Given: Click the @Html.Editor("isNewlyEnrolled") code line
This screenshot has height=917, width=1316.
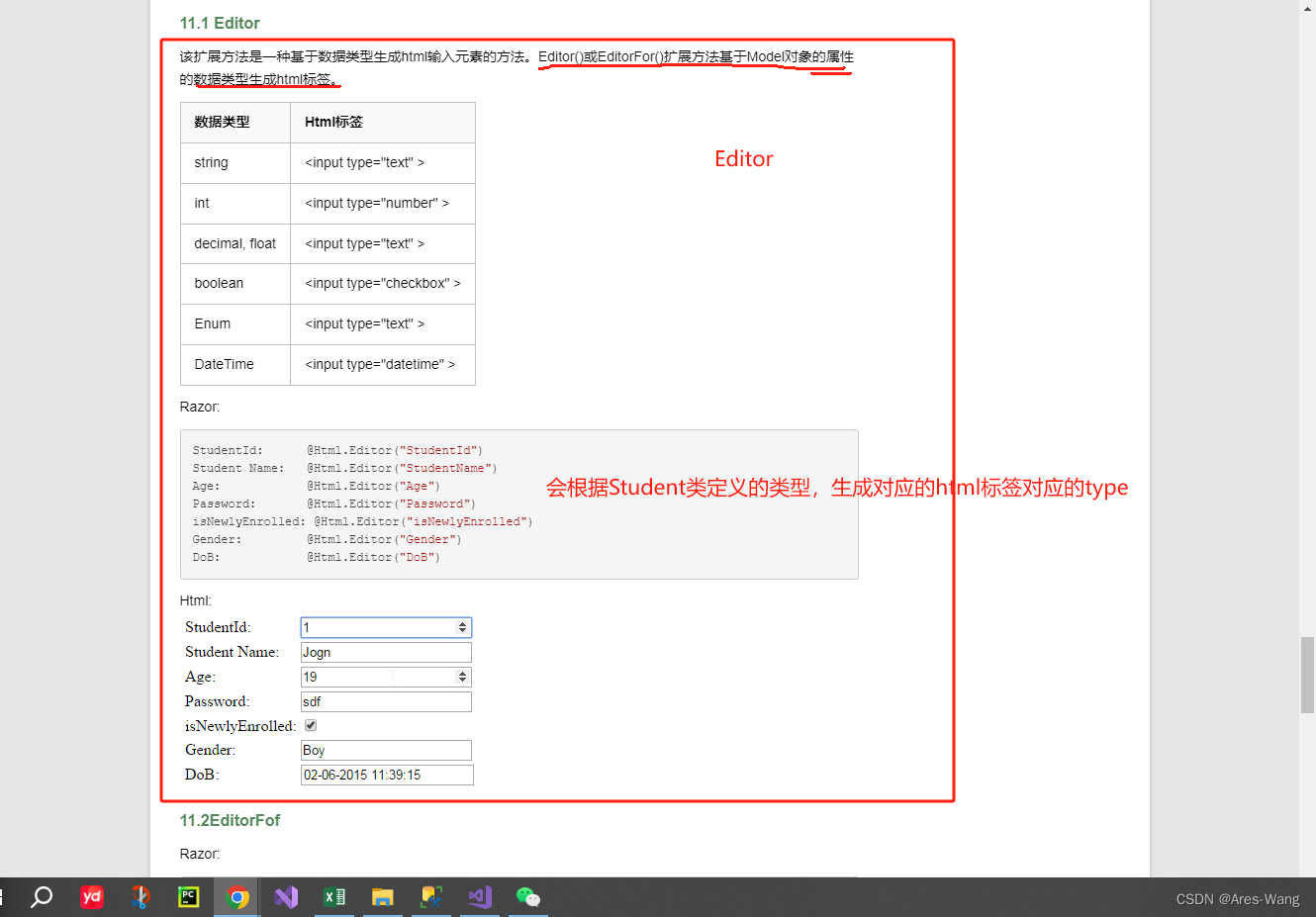Looking at the screenshot, I should pyautogui.click(x=423, y=521).
